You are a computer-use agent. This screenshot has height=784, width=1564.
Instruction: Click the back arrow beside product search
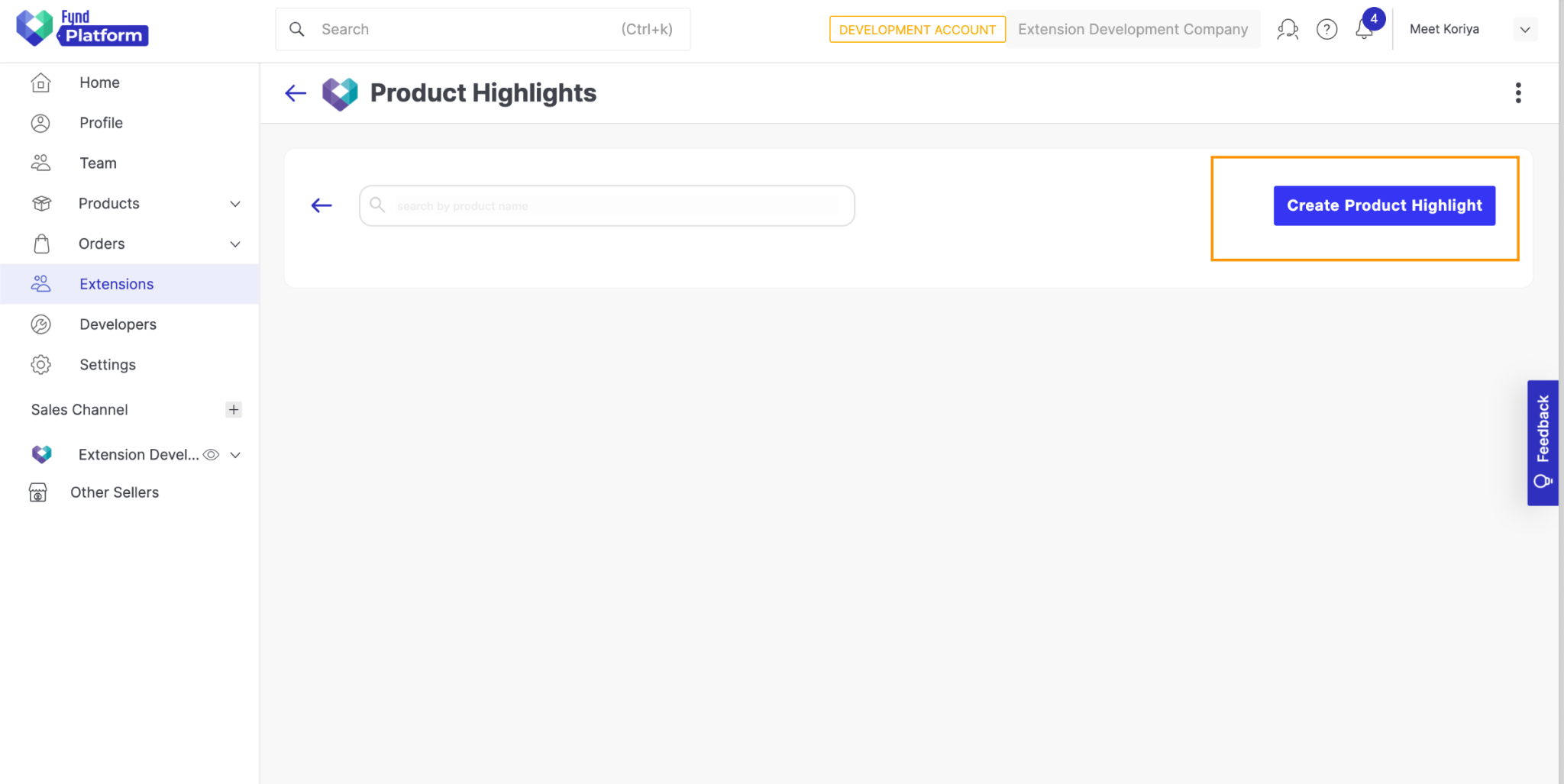click(322, 205)
